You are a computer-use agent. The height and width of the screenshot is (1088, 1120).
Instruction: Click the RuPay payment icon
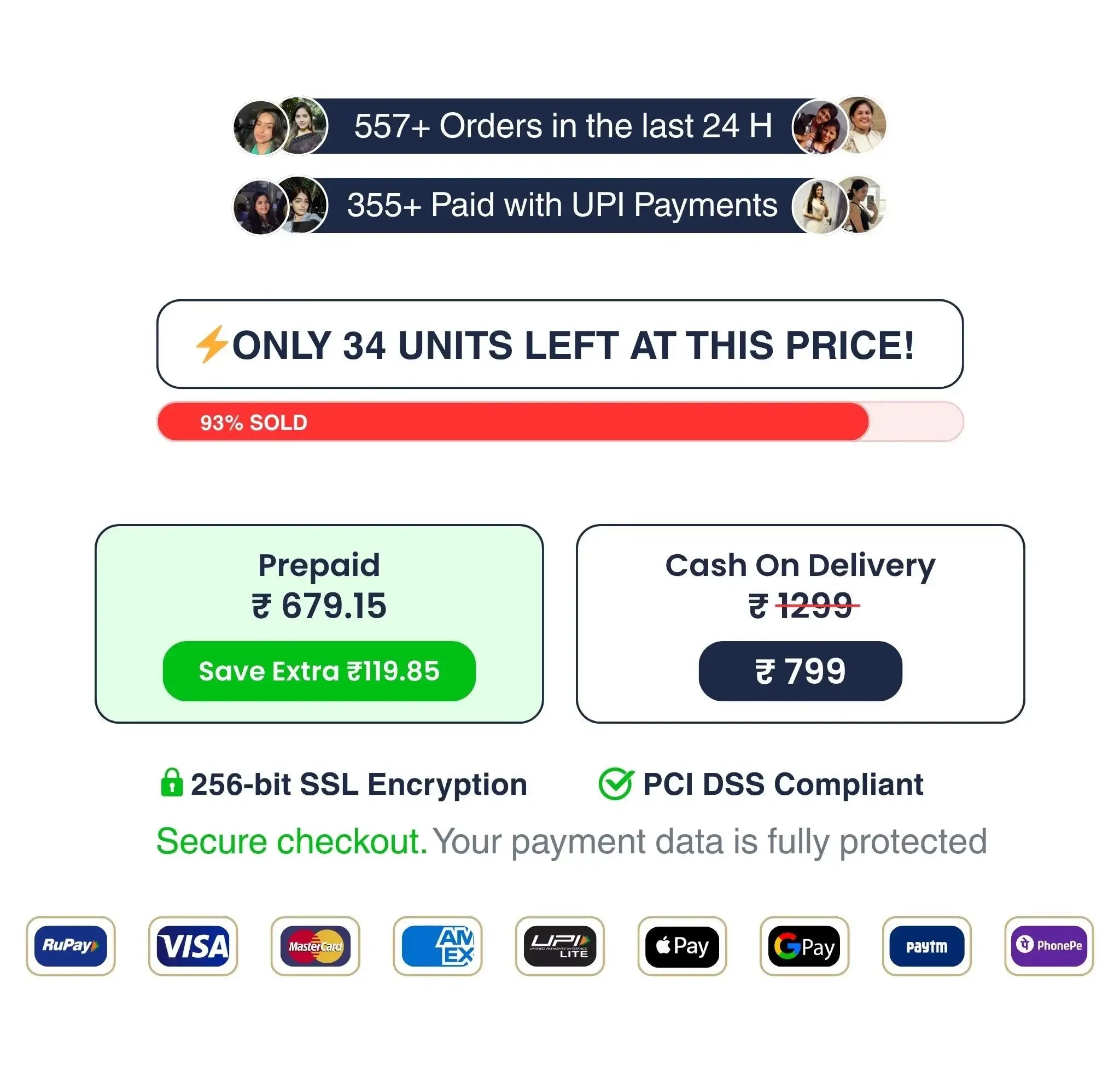click(71, 946)
